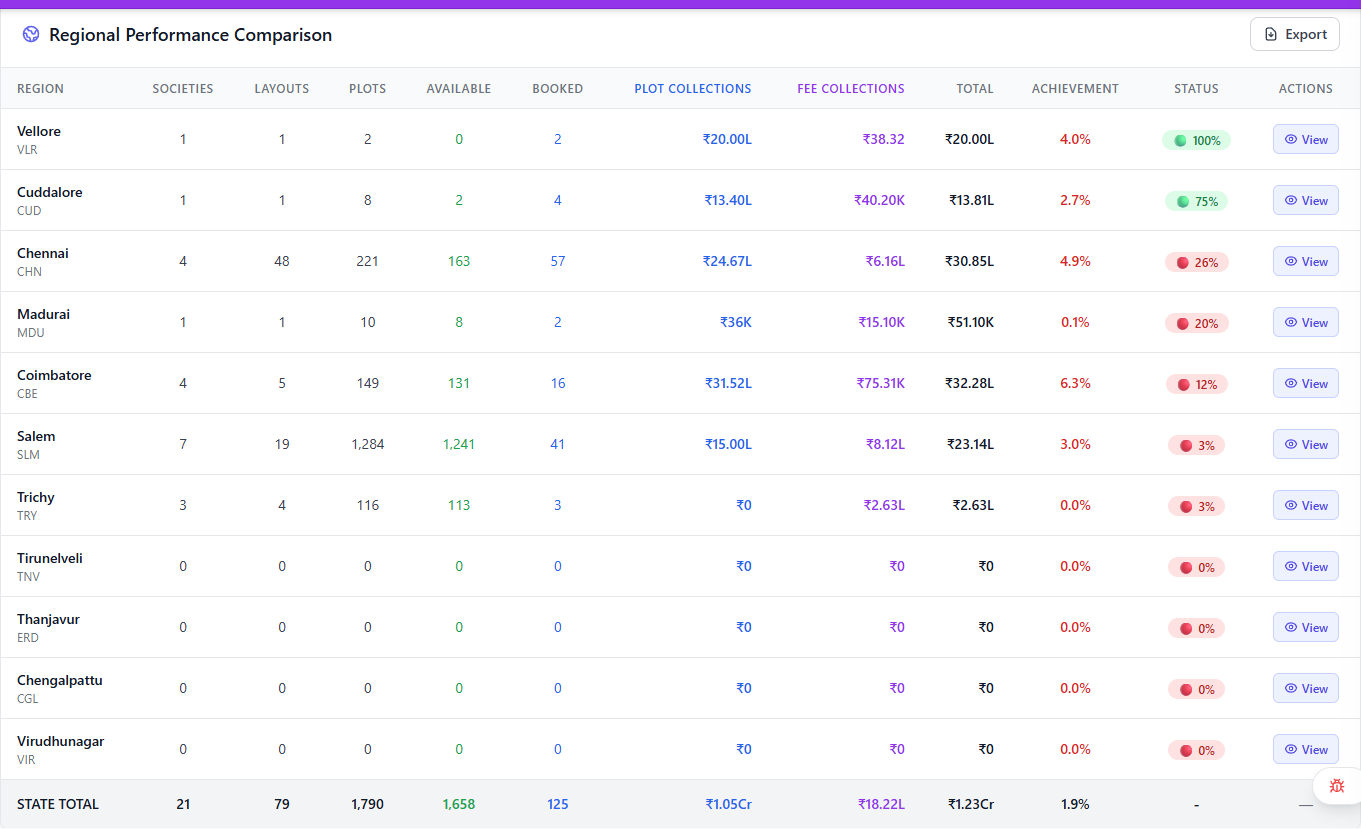Open View for Coimbatore
The height and width of the screenshot is (829, 1361).
1305,384
